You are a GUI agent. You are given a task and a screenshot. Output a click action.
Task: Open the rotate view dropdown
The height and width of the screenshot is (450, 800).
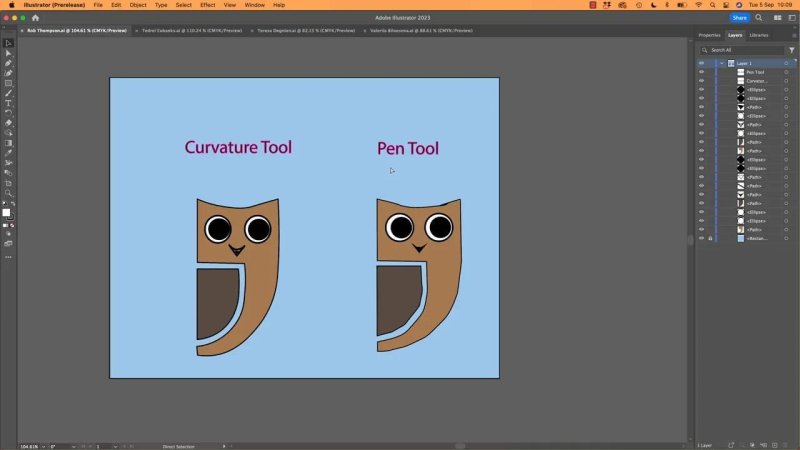point(73,446)
